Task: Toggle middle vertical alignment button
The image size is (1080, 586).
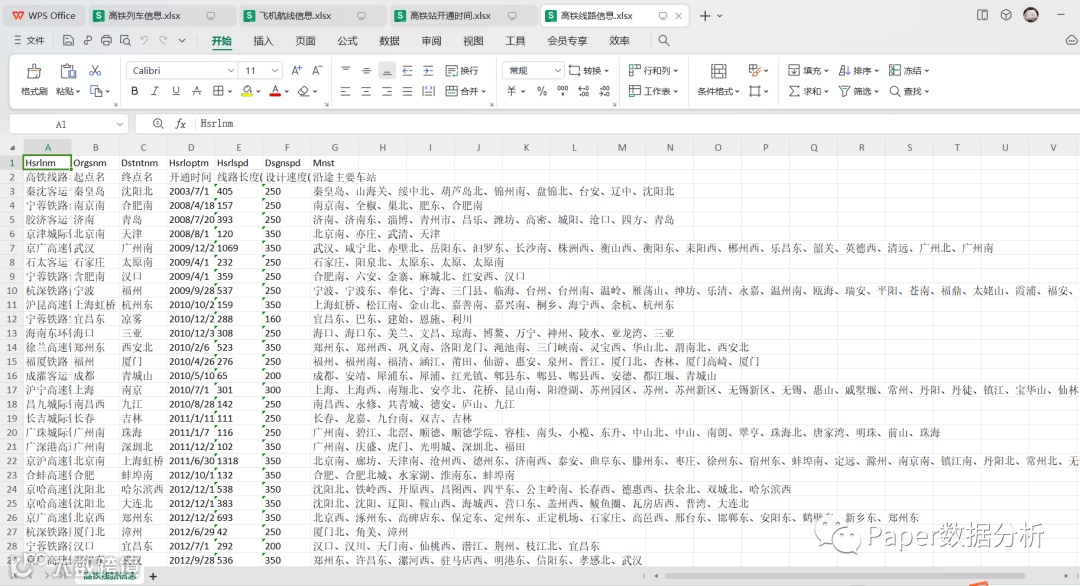Action: click(x=366, y=70)
